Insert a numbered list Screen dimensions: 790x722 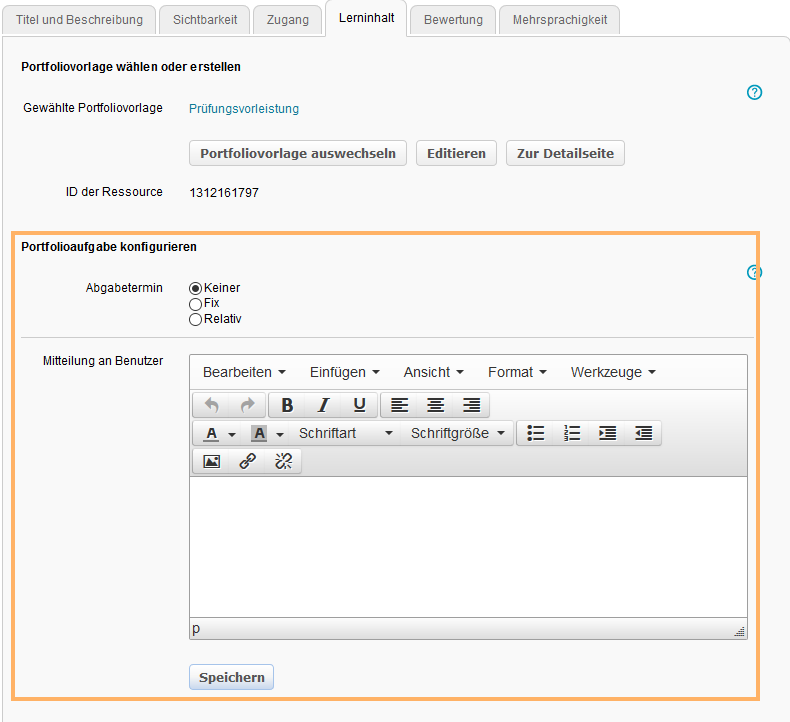click(x=572, y=433)
